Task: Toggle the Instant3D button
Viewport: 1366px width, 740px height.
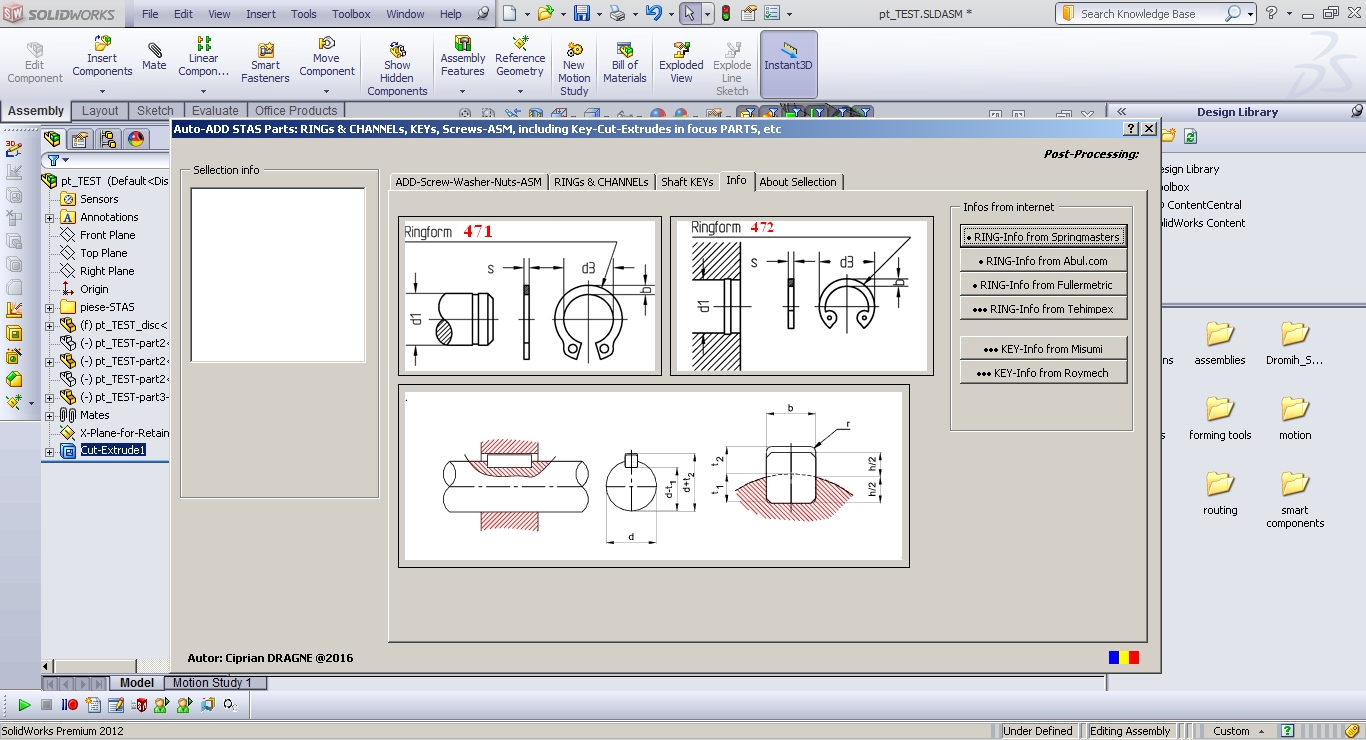Action: click(x=788, y=64)
